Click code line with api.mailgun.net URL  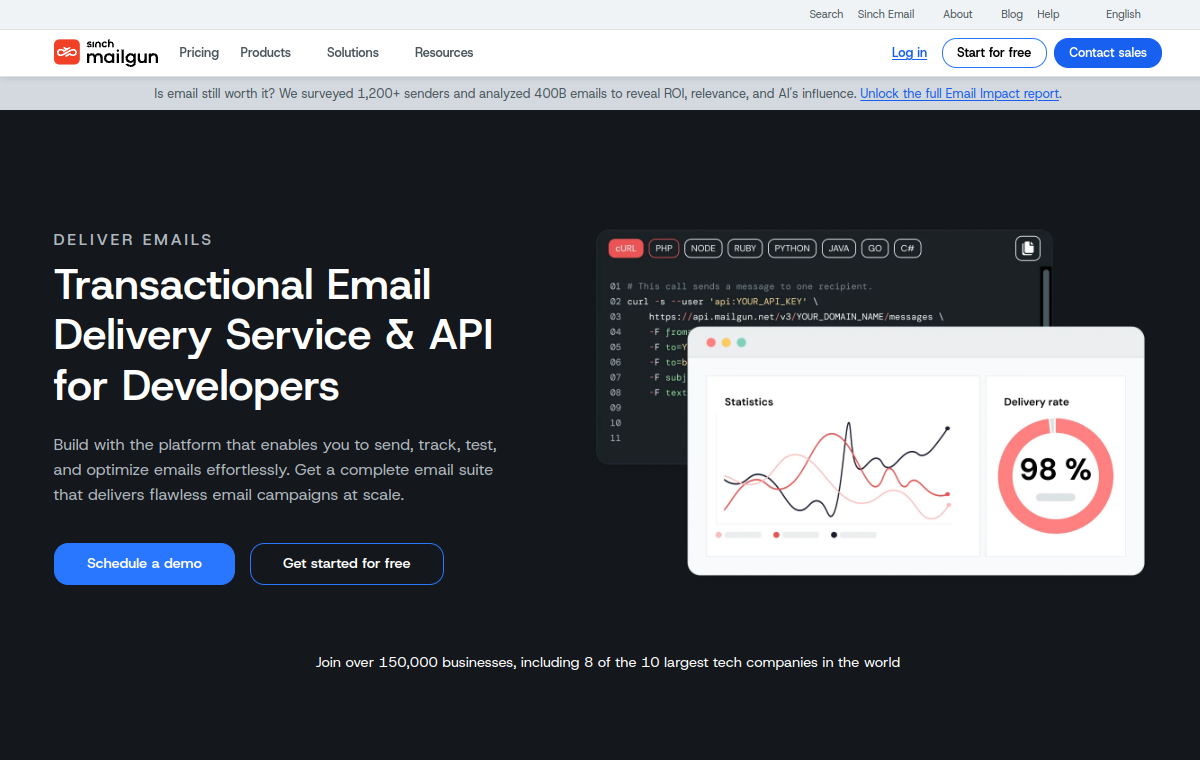(777, 316)
